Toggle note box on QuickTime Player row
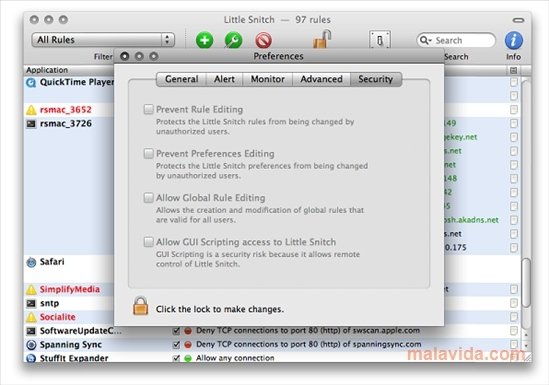 click(x=514, y=82)
